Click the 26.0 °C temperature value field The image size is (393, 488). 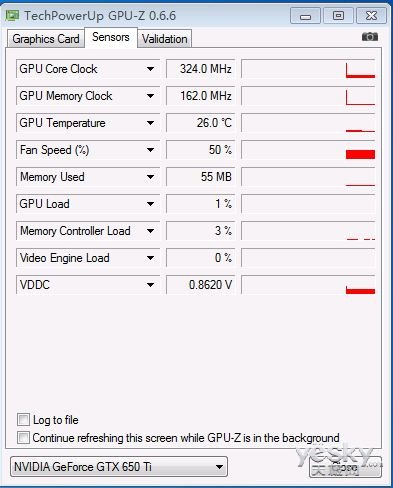(x=201, y=123)
